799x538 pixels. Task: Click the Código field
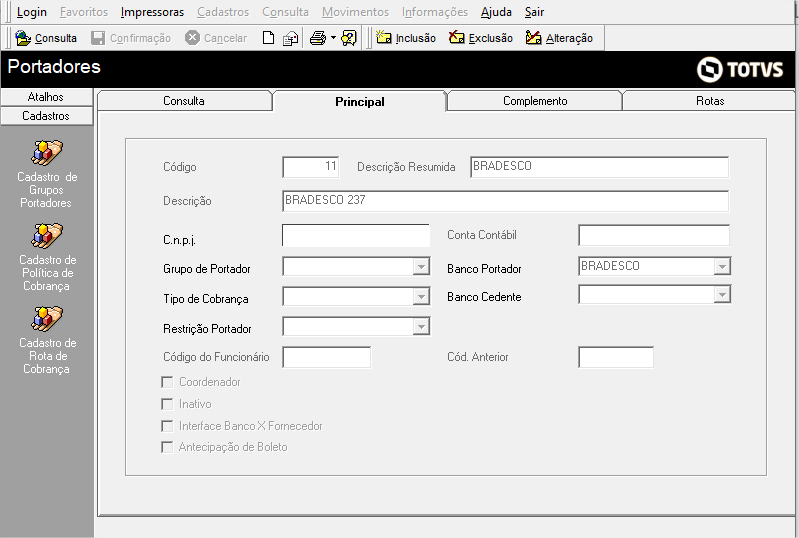pos(310,167)
